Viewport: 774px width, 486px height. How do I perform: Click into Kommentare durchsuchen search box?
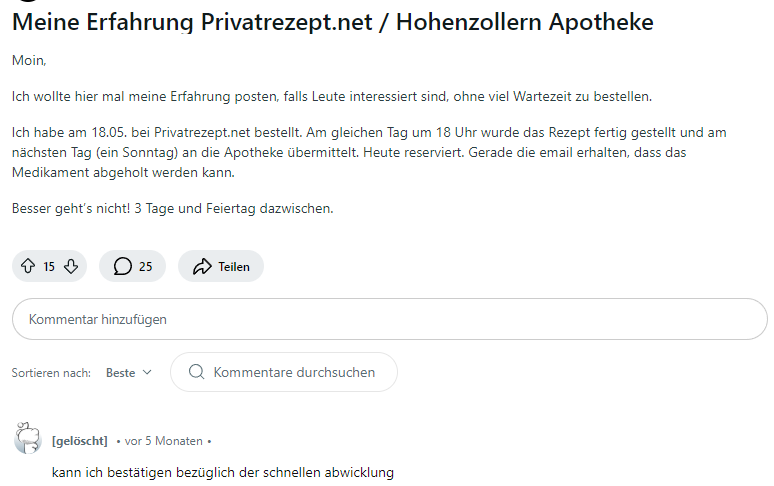[x=294, y=372]
